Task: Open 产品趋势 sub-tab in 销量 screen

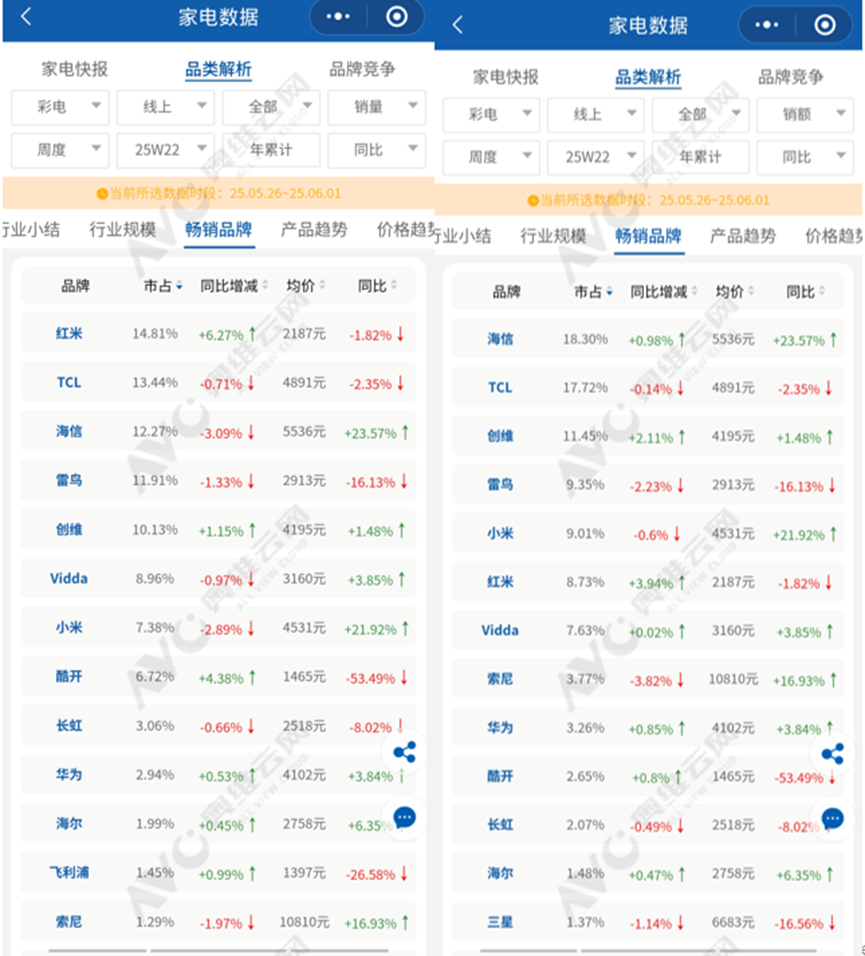Action: click(314, 230)
